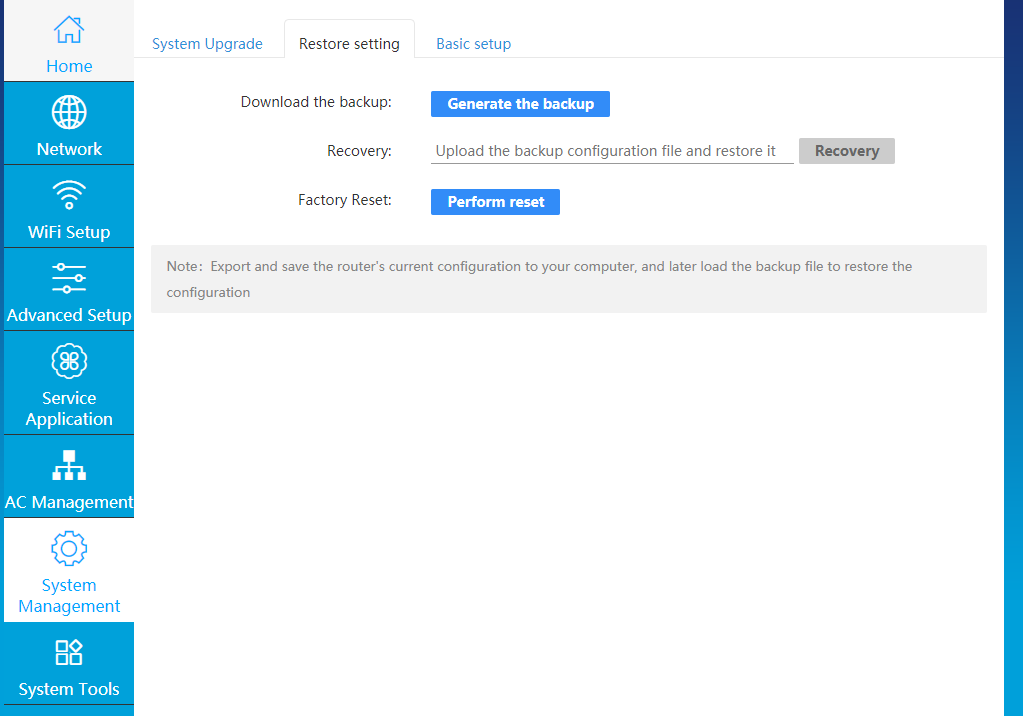
Task: Switch to the Basic setup tab
Action: coord(474,44)
